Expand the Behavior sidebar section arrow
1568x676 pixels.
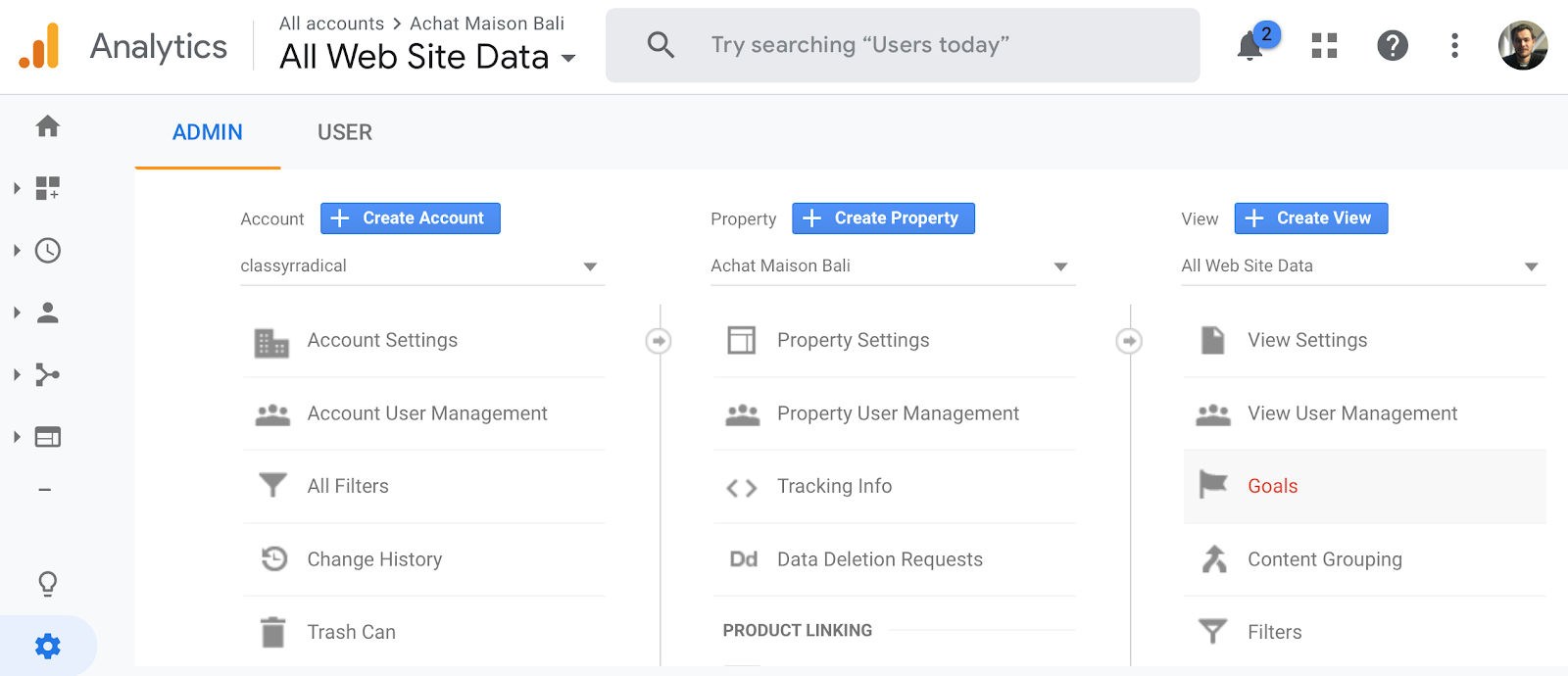pos(17,437)
